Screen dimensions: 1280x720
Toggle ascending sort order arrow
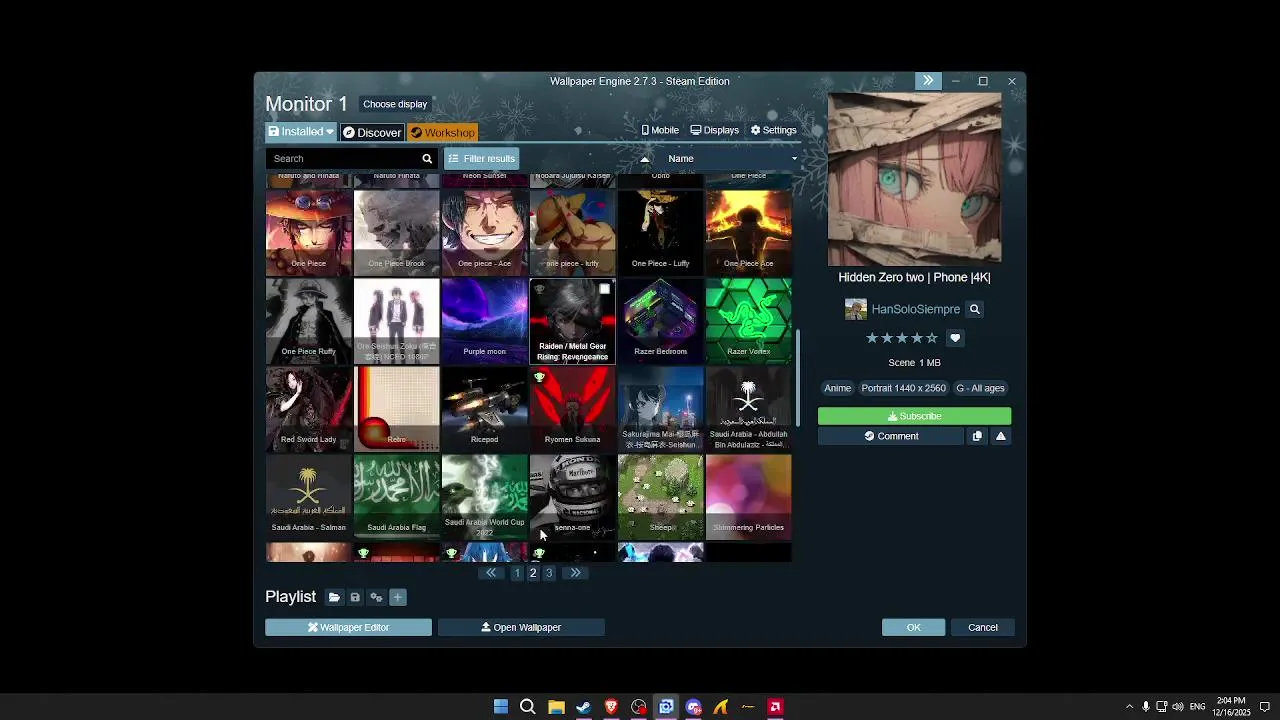pos(644,158)
